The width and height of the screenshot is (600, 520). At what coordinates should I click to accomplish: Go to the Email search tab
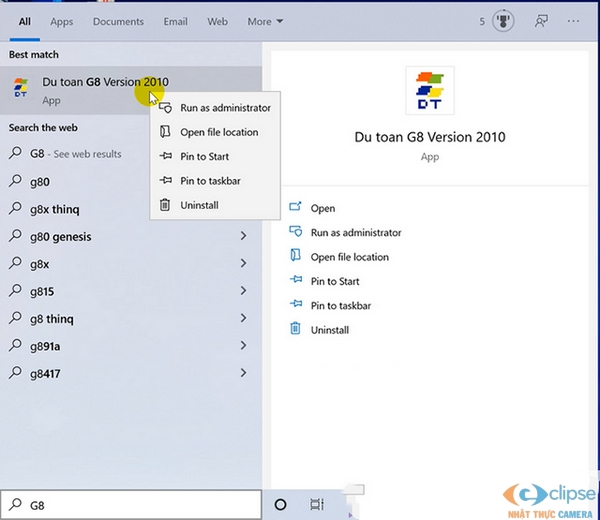coord(176,22)
